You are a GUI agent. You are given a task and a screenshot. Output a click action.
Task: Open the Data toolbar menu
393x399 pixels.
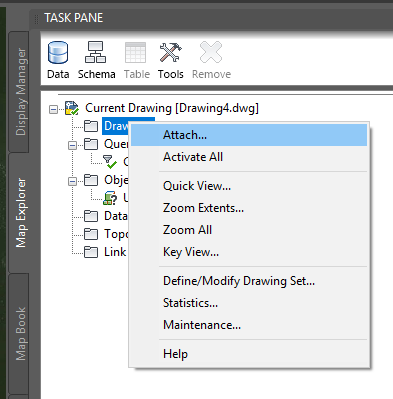(58, 60)
